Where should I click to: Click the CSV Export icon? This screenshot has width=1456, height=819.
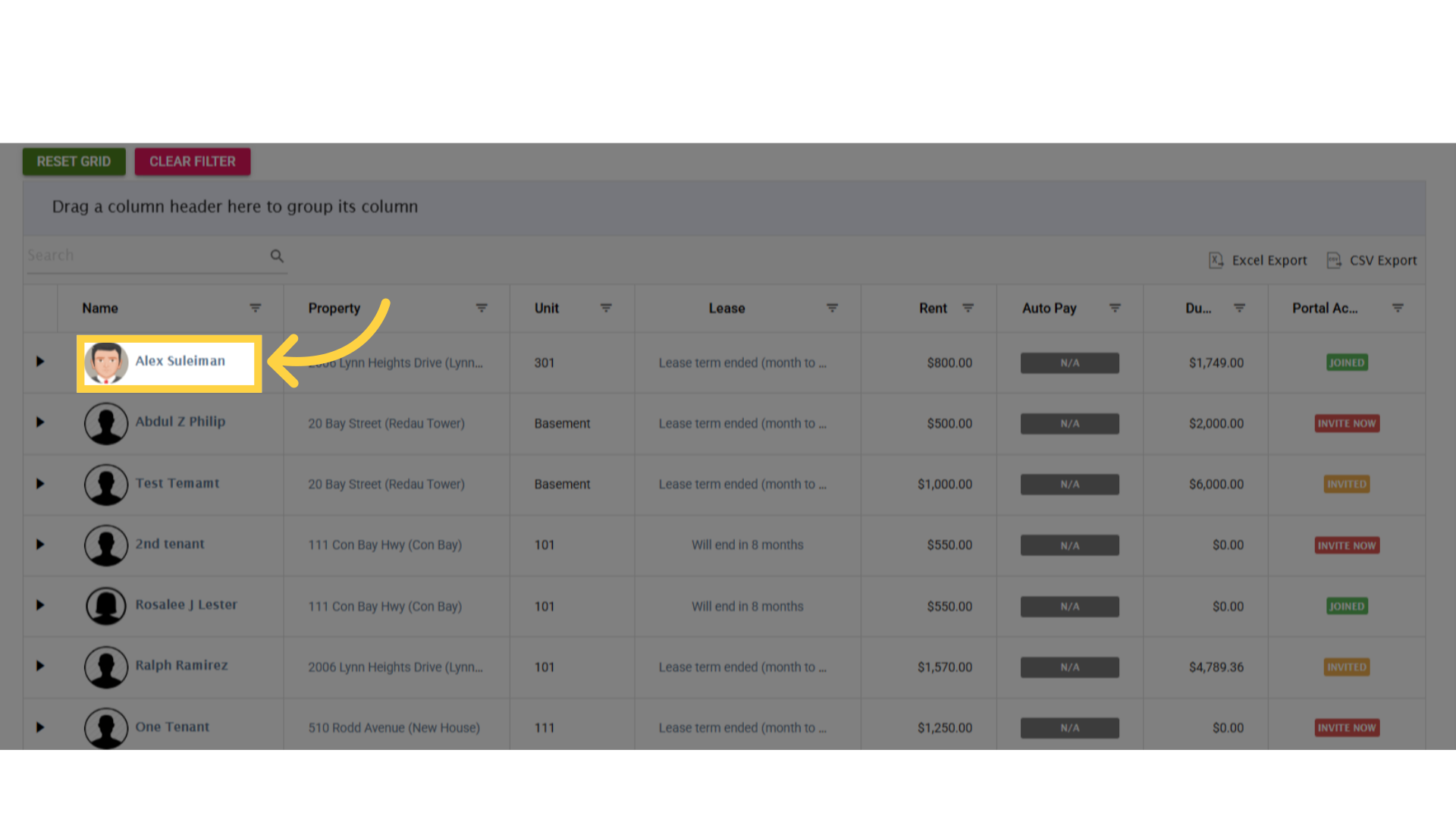[x=1335, y=260]
